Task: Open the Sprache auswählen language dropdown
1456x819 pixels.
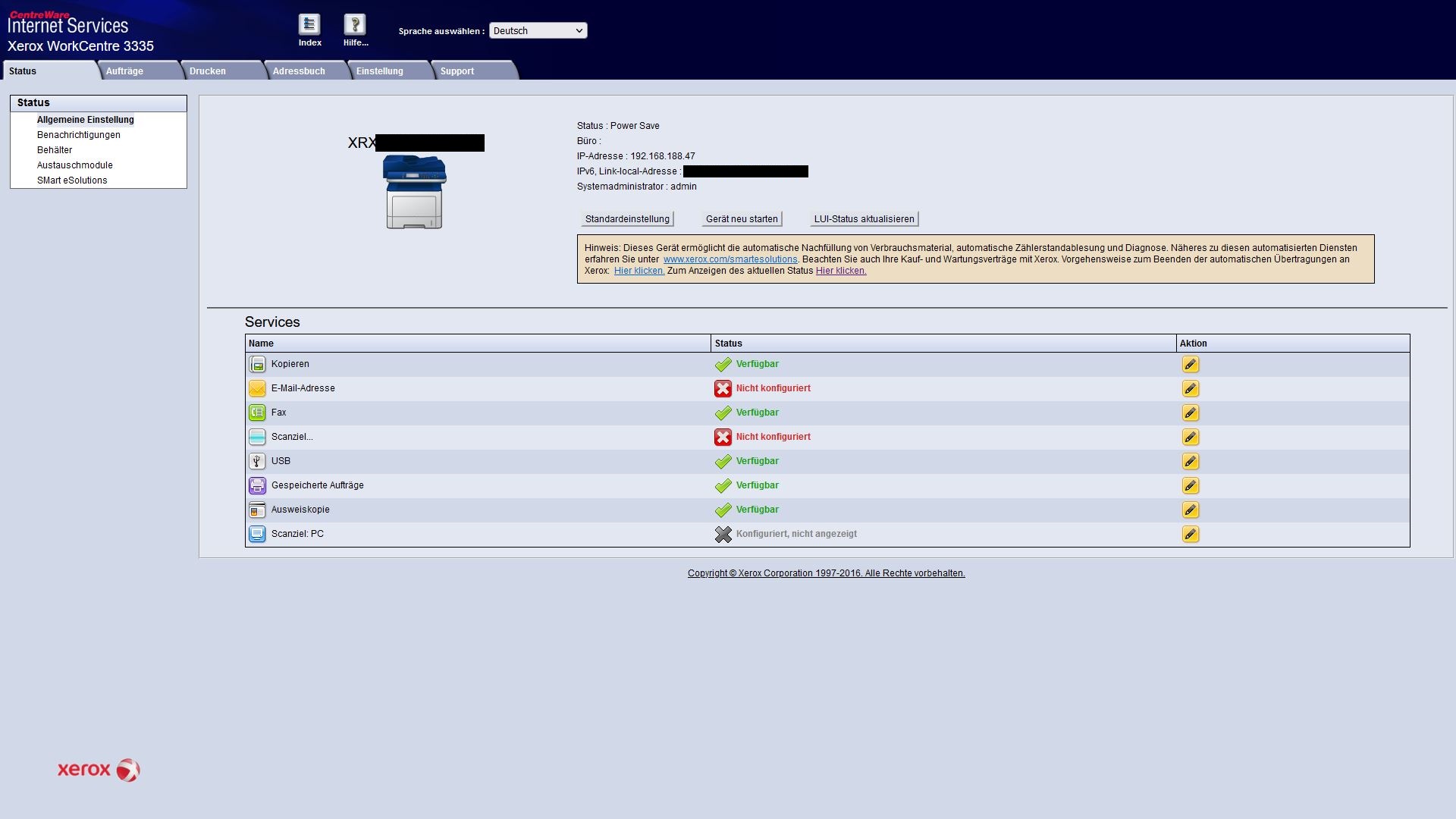Action: point(538,31)
